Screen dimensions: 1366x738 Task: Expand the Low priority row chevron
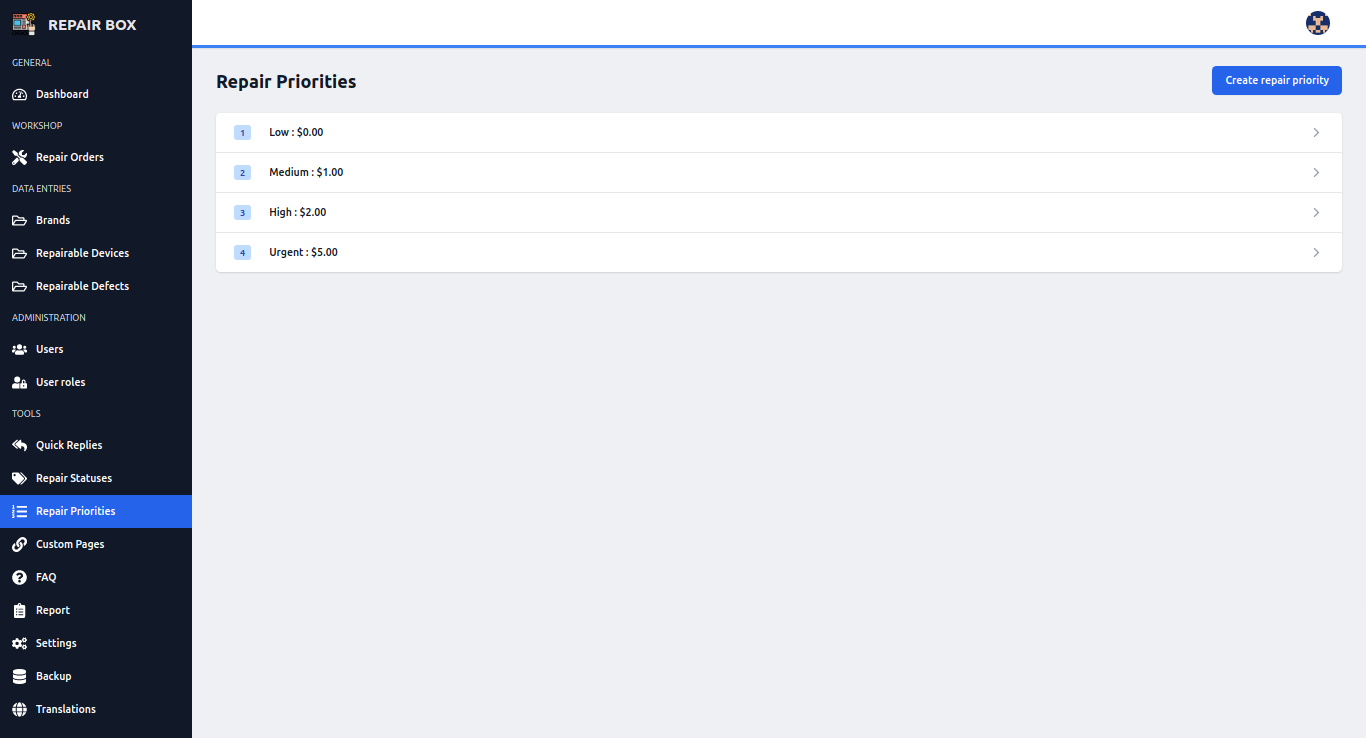1316,132
